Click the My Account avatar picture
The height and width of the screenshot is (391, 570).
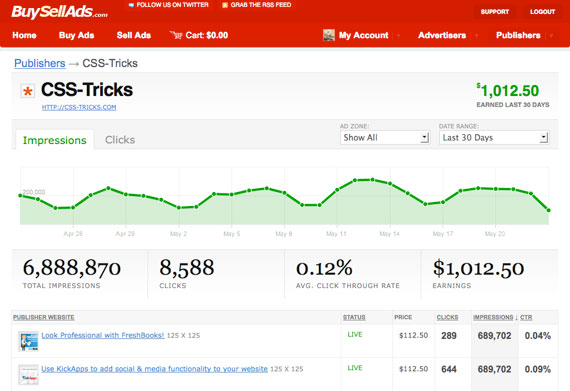click(329, 35)
